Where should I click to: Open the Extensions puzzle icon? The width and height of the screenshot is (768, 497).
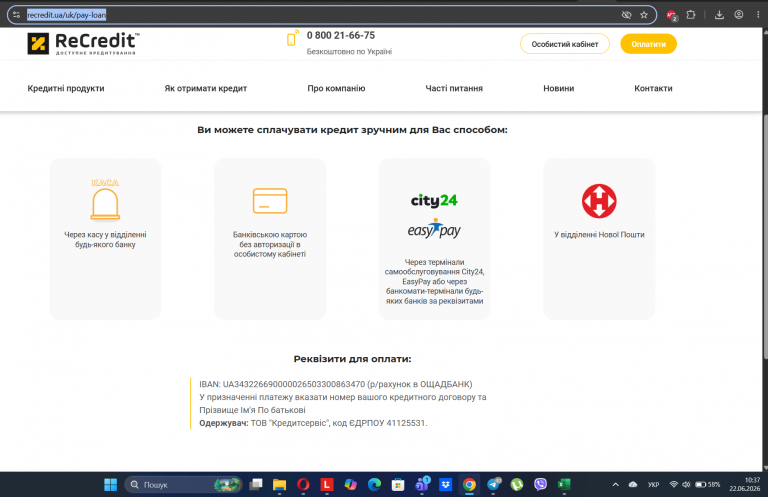coord(691,15)
